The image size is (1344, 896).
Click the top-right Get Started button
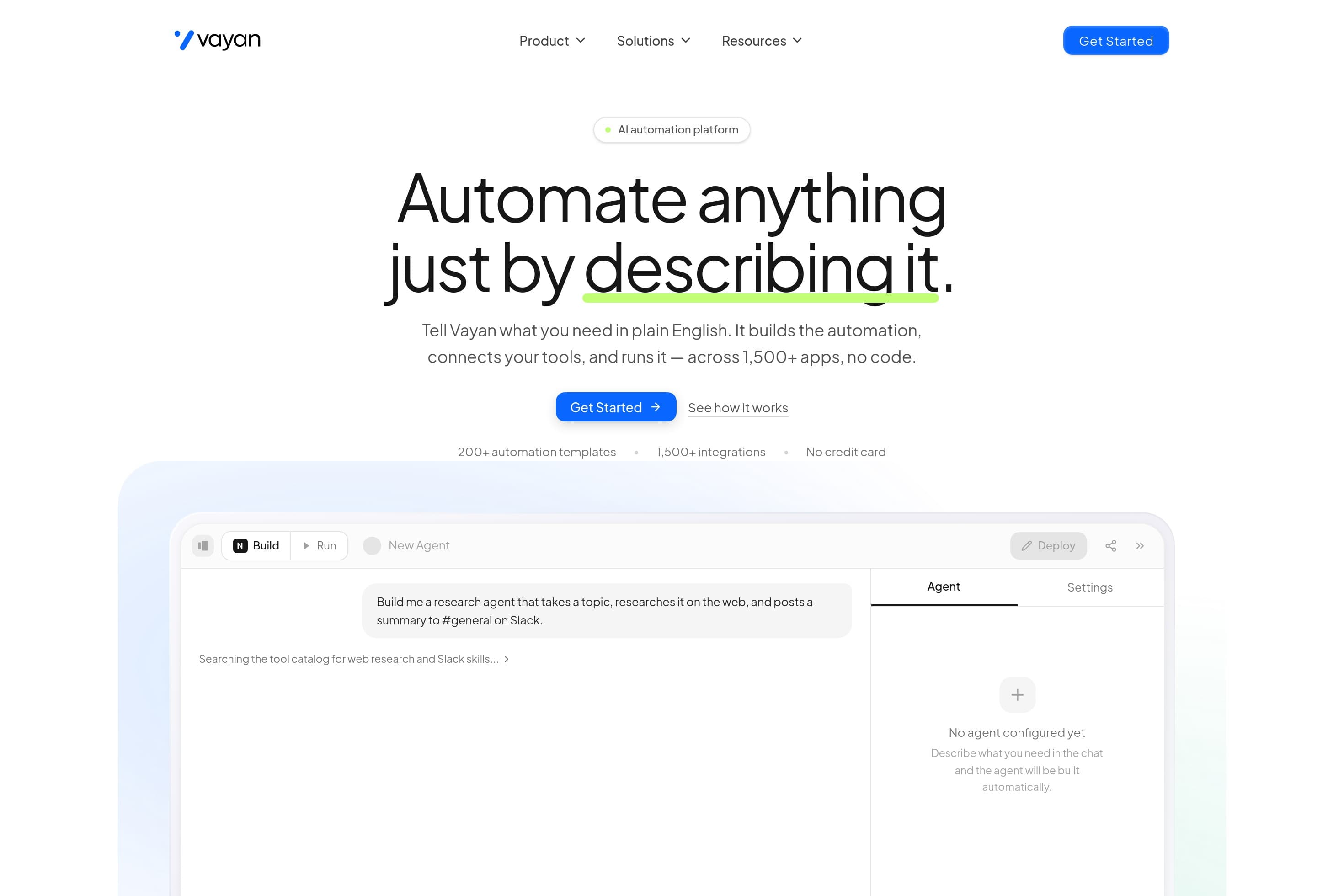point(1115,41)
